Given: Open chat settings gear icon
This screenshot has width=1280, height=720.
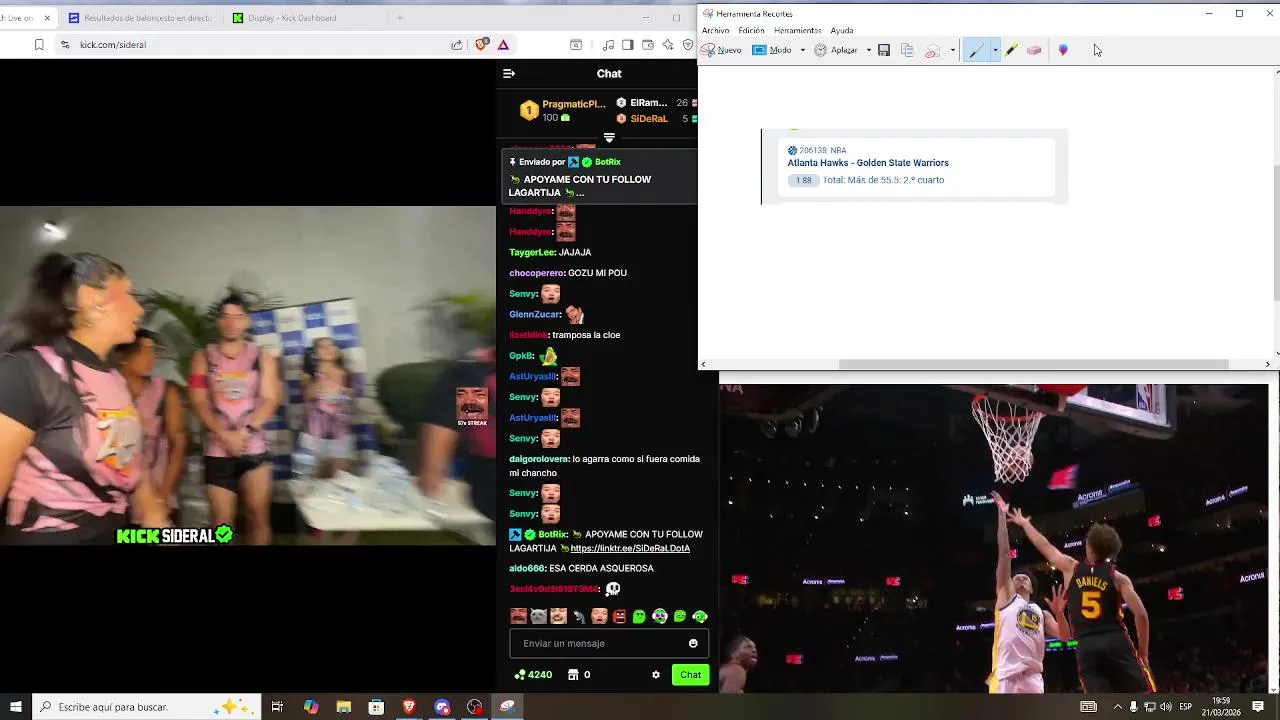Looking at the screenshot, I should [656, 675].
